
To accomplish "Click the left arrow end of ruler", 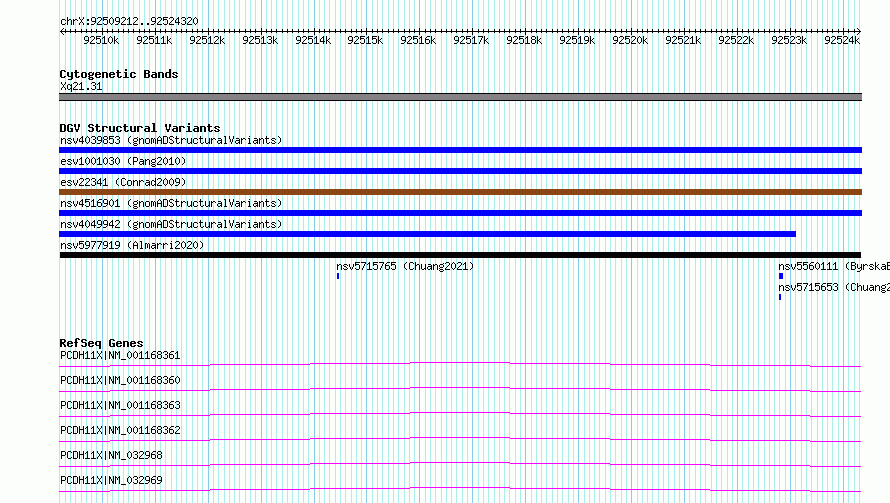I will 62,31.
